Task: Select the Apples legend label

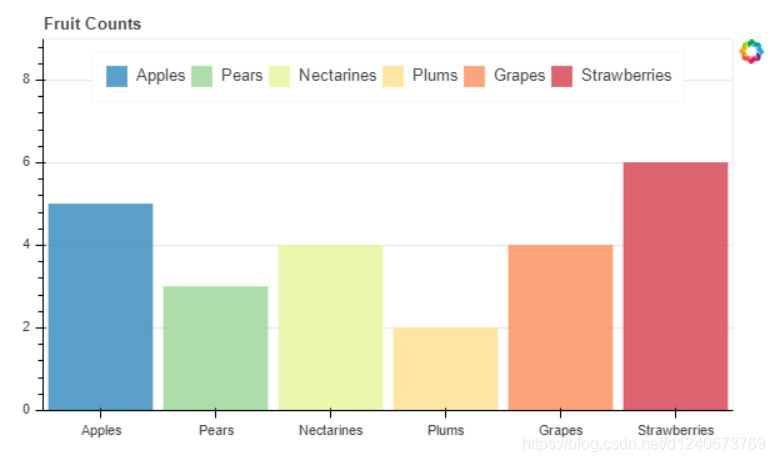Action: (160, 76)
